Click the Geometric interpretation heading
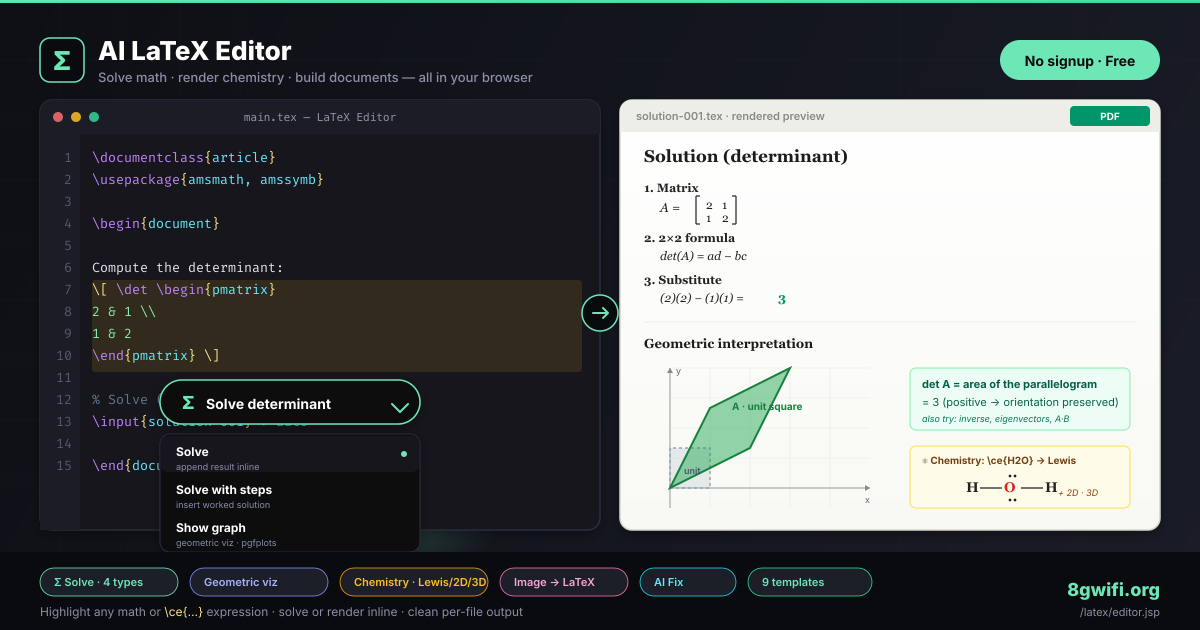Screen dimensions: 1200x630 click(728, 344)
